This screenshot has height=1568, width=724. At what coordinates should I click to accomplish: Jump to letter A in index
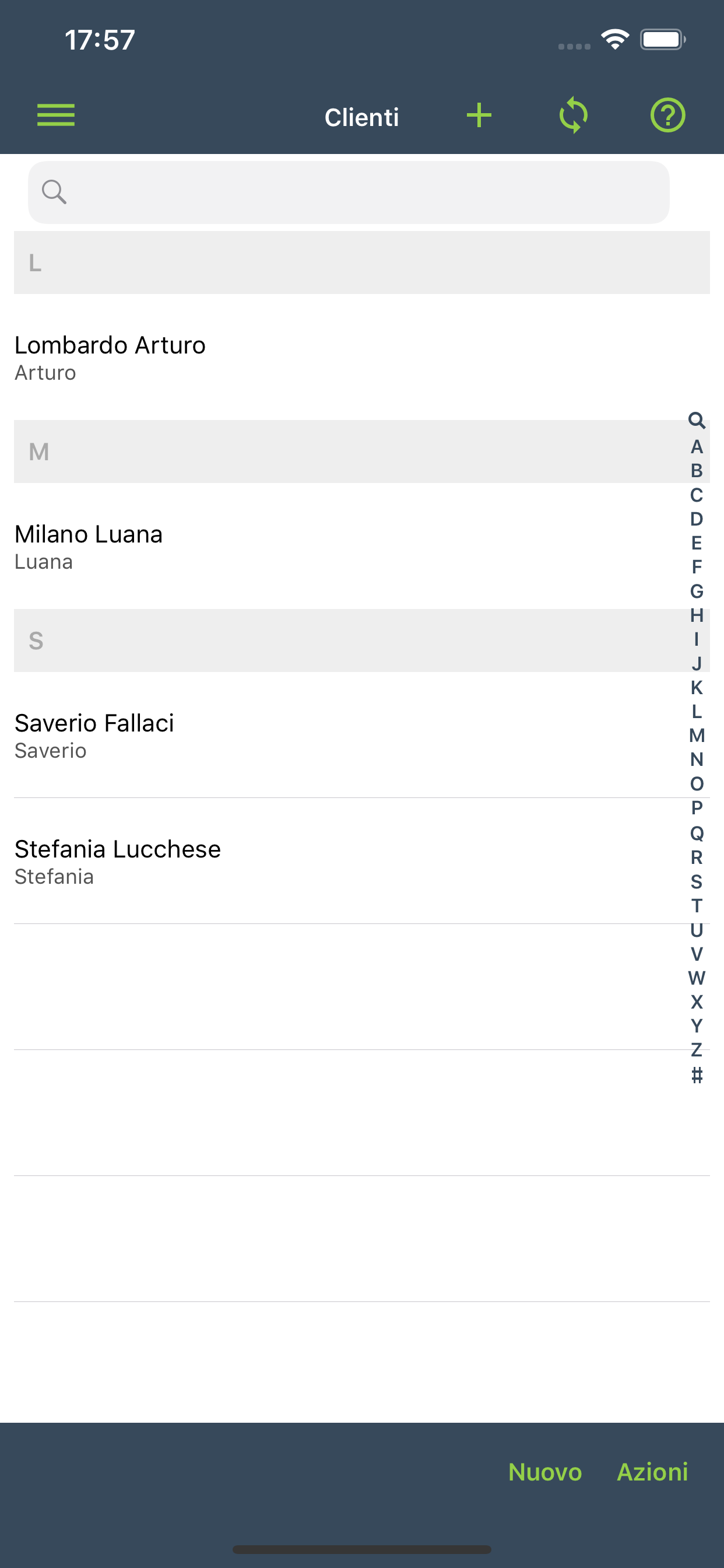coord(697,447)
